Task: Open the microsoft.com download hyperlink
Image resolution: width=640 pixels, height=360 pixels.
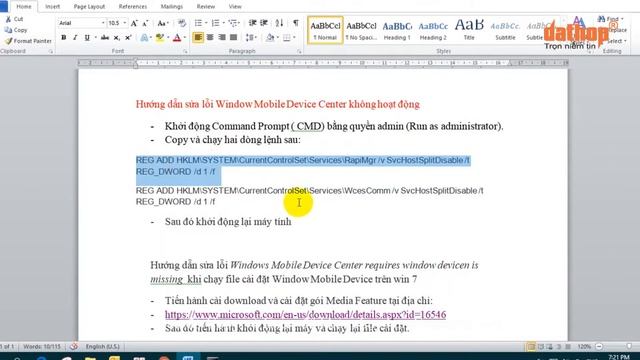Action: [x=305, y=315]
